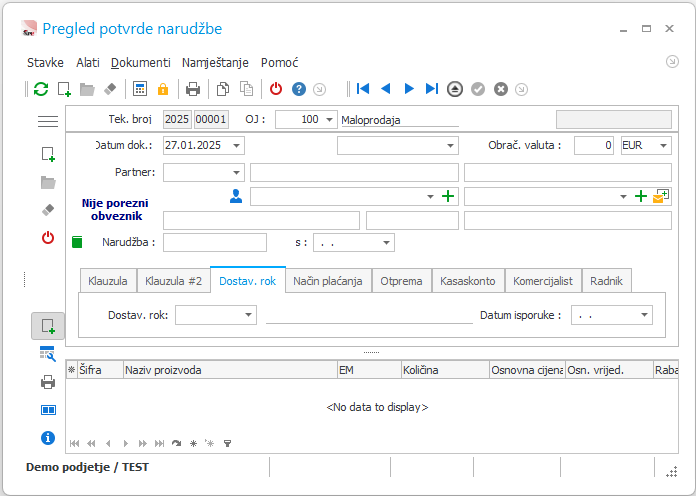The image size is (696, 496).
Task: Switch to the Radnik tab
Action: pyautogui.click(x=606, y=281)
